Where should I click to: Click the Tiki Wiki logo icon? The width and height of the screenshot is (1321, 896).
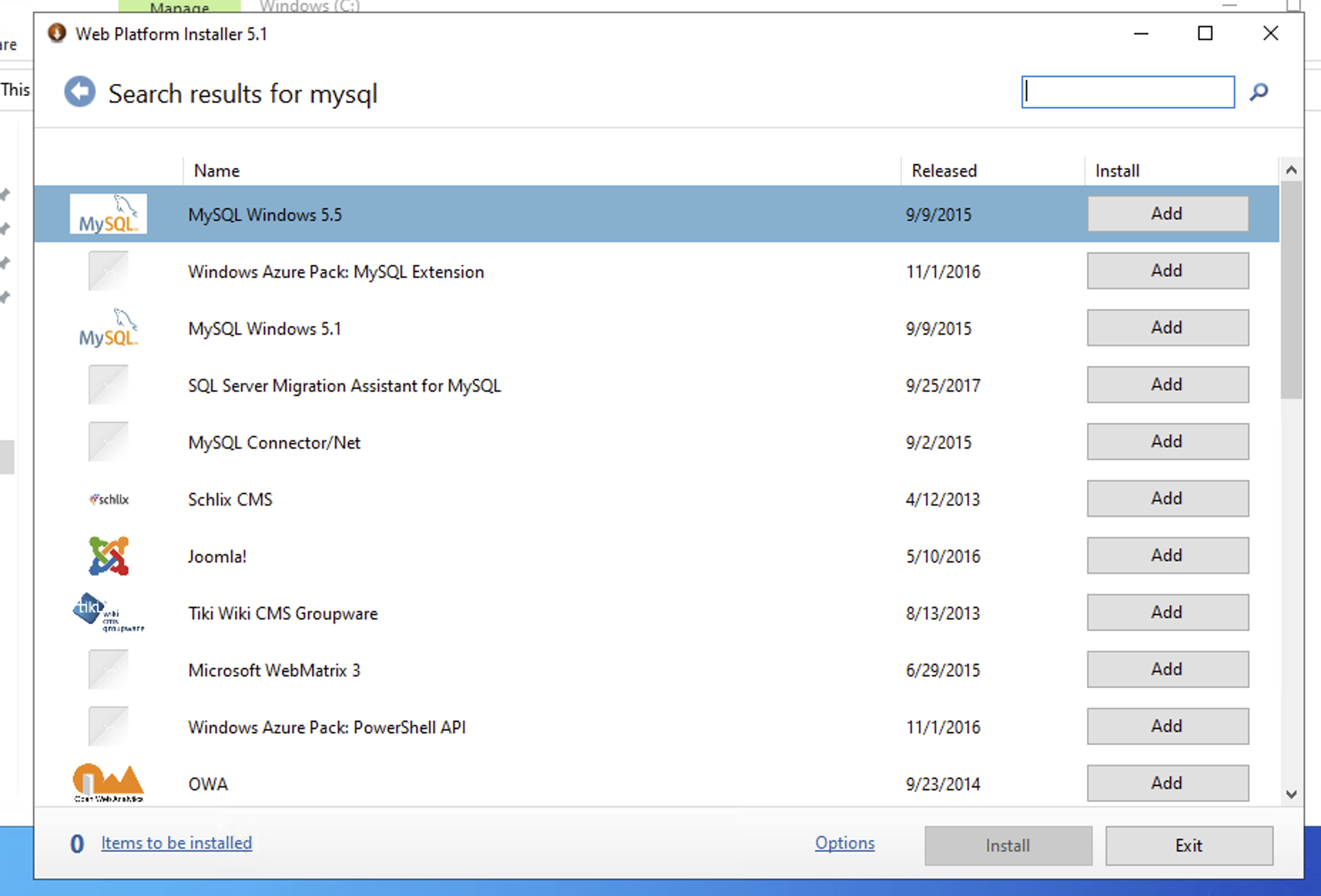108,613
